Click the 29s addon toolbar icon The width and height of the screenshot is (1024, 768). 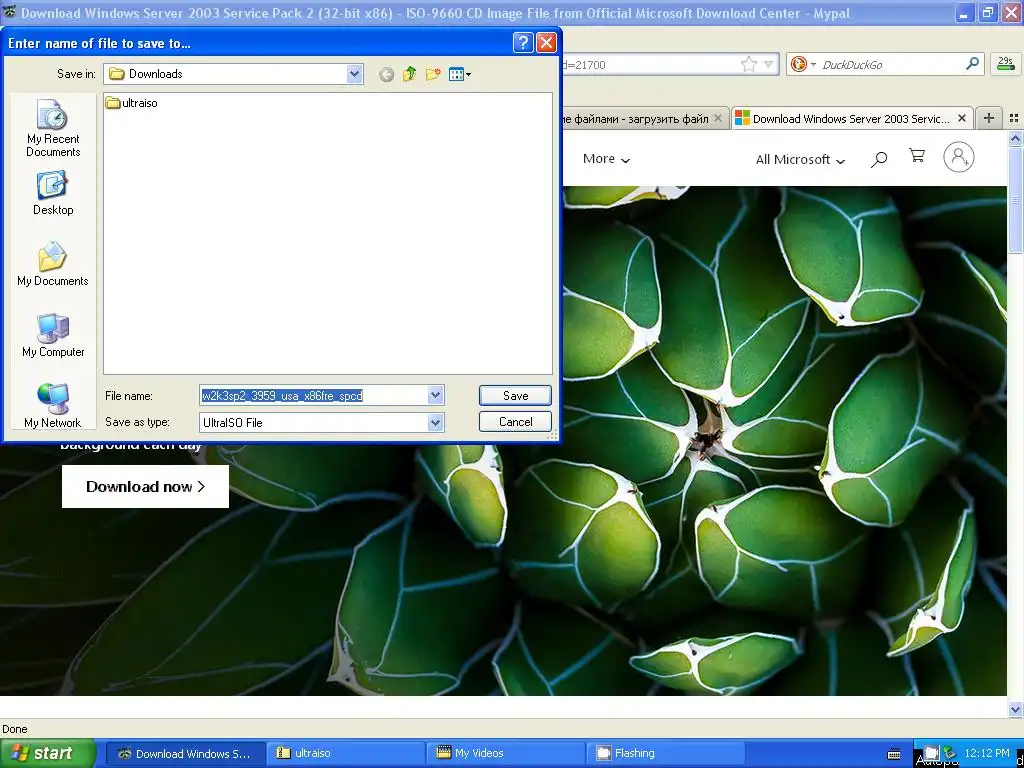point(1006,64)
